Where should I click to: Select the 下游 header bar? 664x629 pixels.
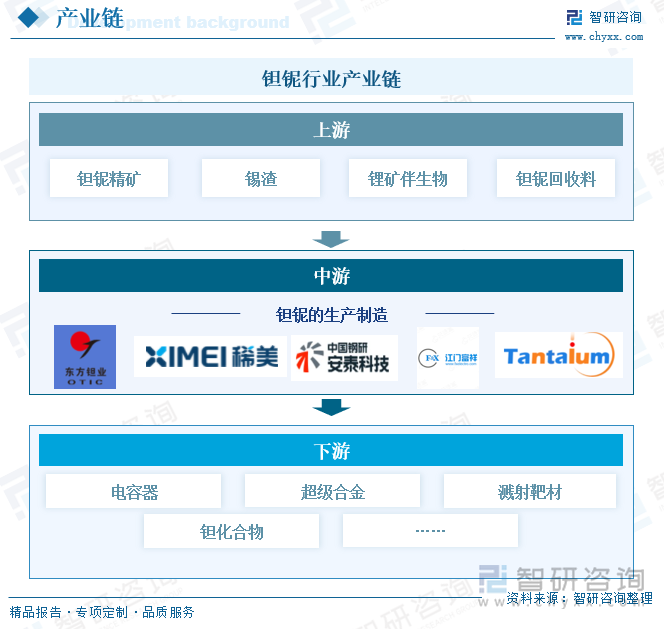click(x=331, y=450)
